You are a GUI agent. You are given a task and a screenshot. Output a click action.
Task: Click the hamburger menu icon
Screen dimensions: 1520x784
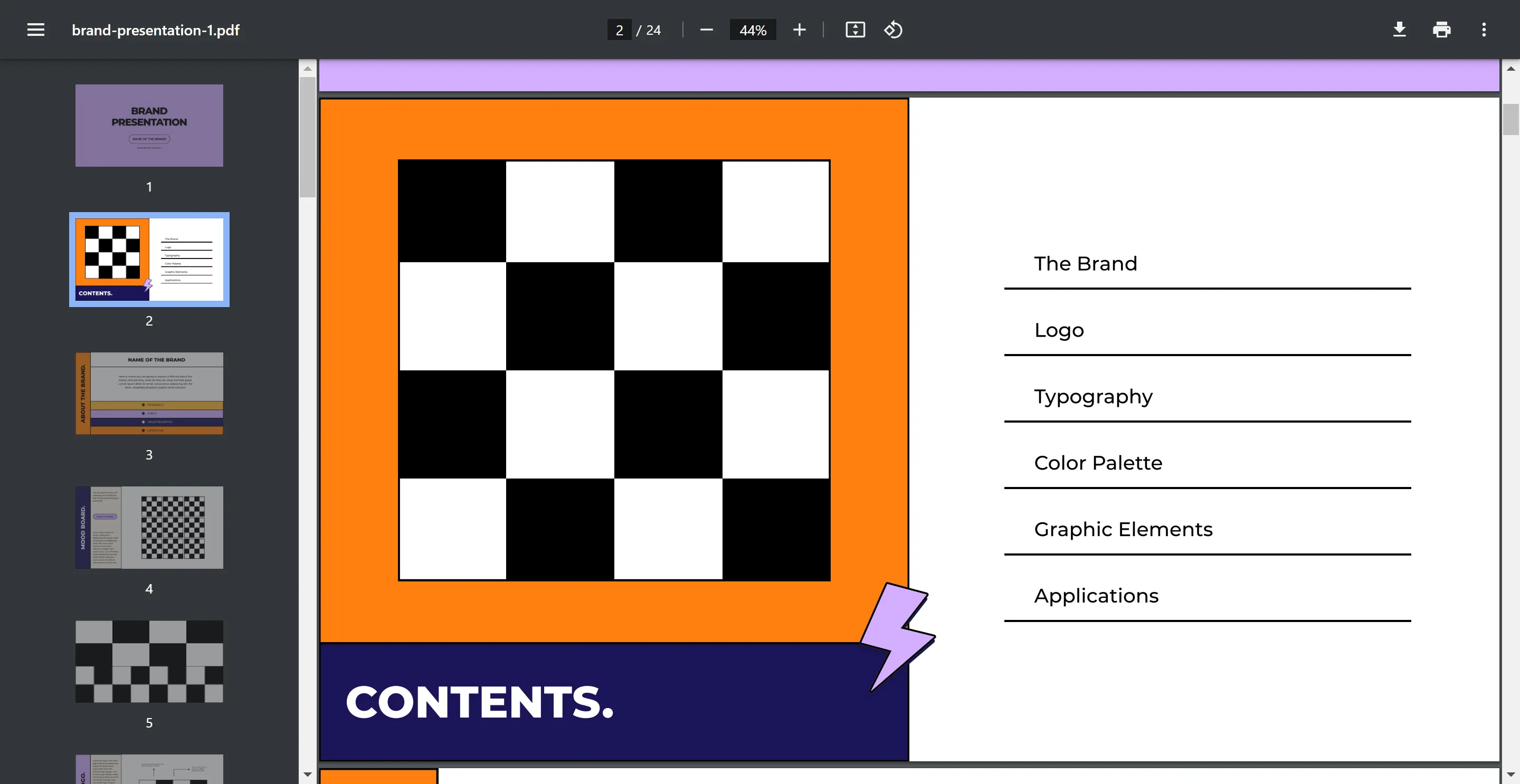pyautogui.click(x=35, y=29)
